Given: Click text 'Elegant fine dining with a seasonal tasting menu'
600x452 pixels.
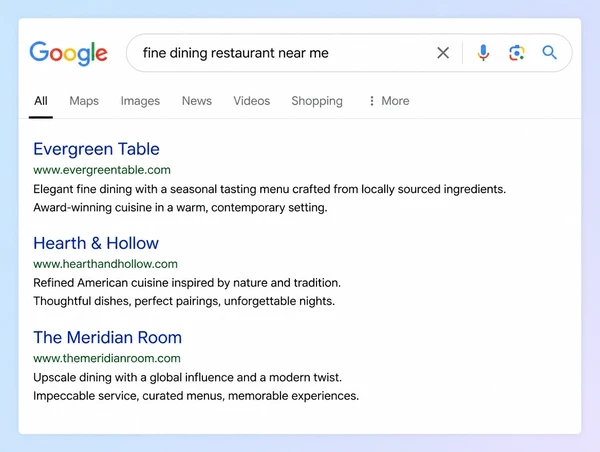Looking at the screenshot, I should (x=161, y=189).
